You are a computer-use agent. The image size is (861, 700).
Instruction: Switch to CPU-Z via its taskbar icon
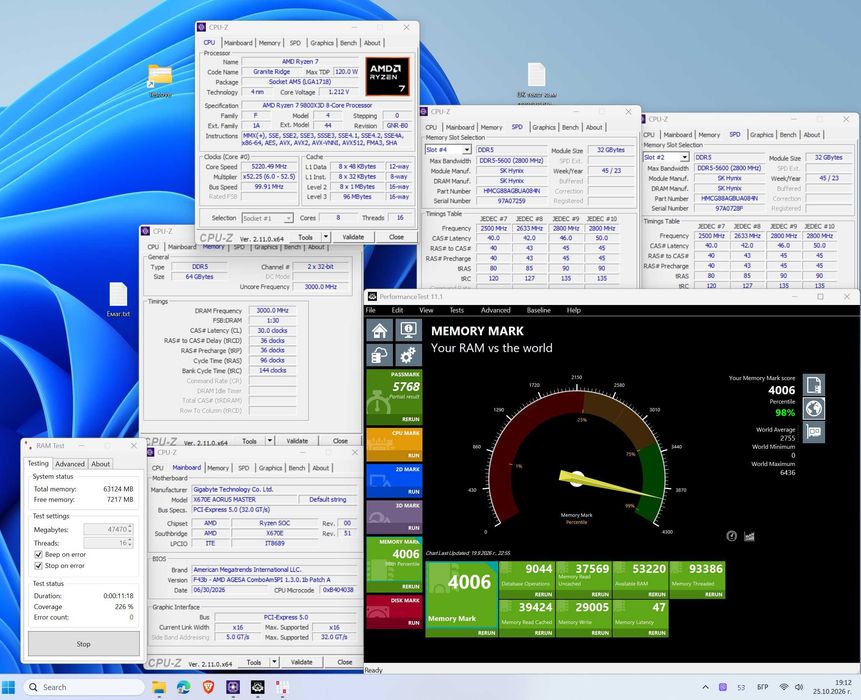pos(233,687)
